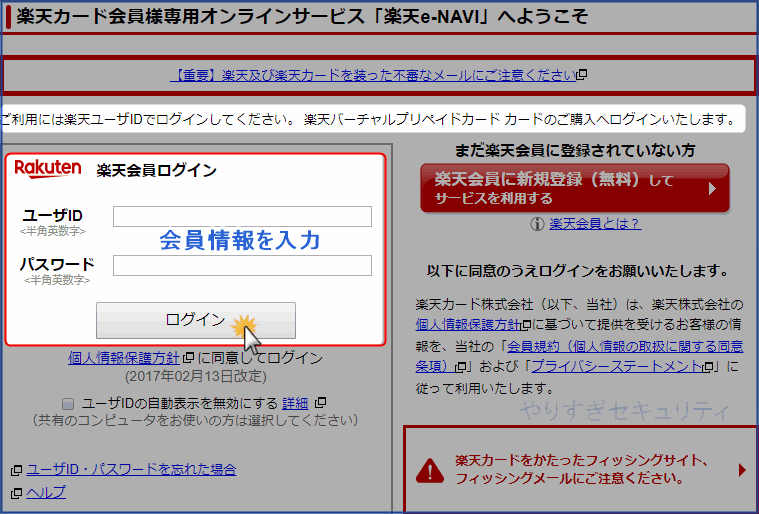The image size is (759, 514).
Task: Open the プライバシーステートメント link
Action: pyautogui.click(x=617, y=366)
